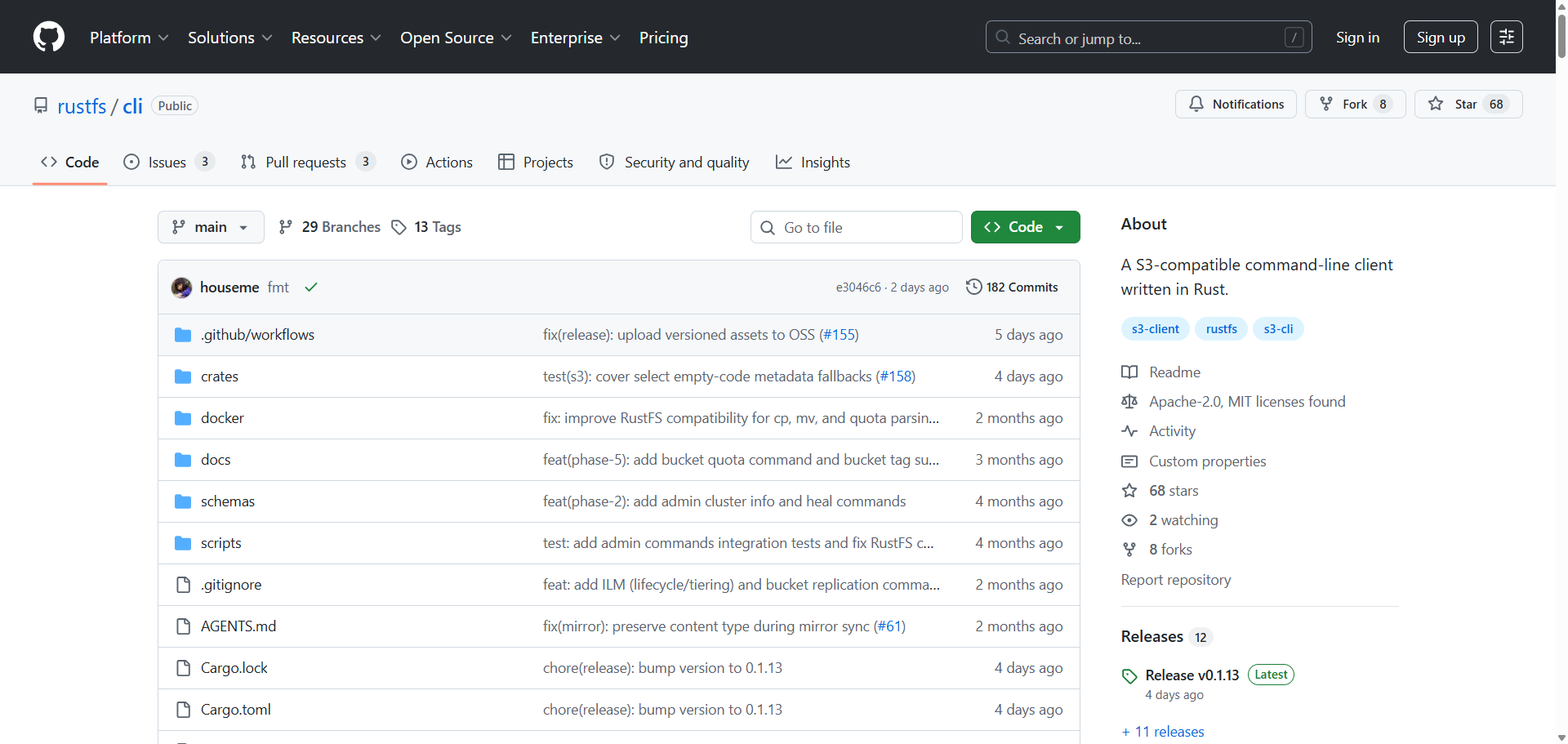Click the folder icon next to docker
1568x744 pixels.
(183, 418)
